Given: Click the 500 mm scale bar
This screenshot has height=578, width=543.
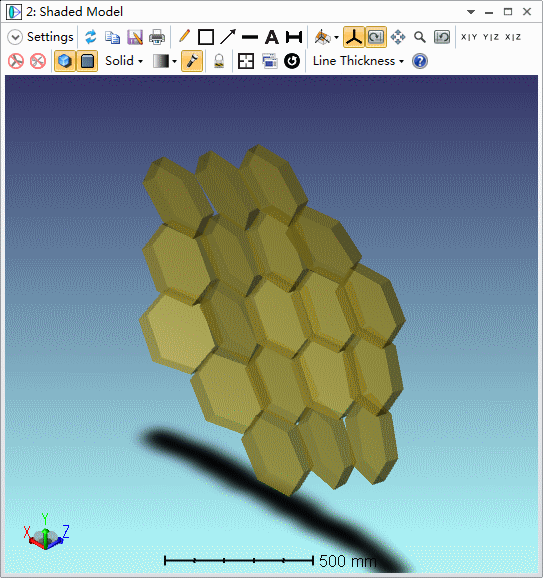Looking at the screenshot, I should (271, 561).
